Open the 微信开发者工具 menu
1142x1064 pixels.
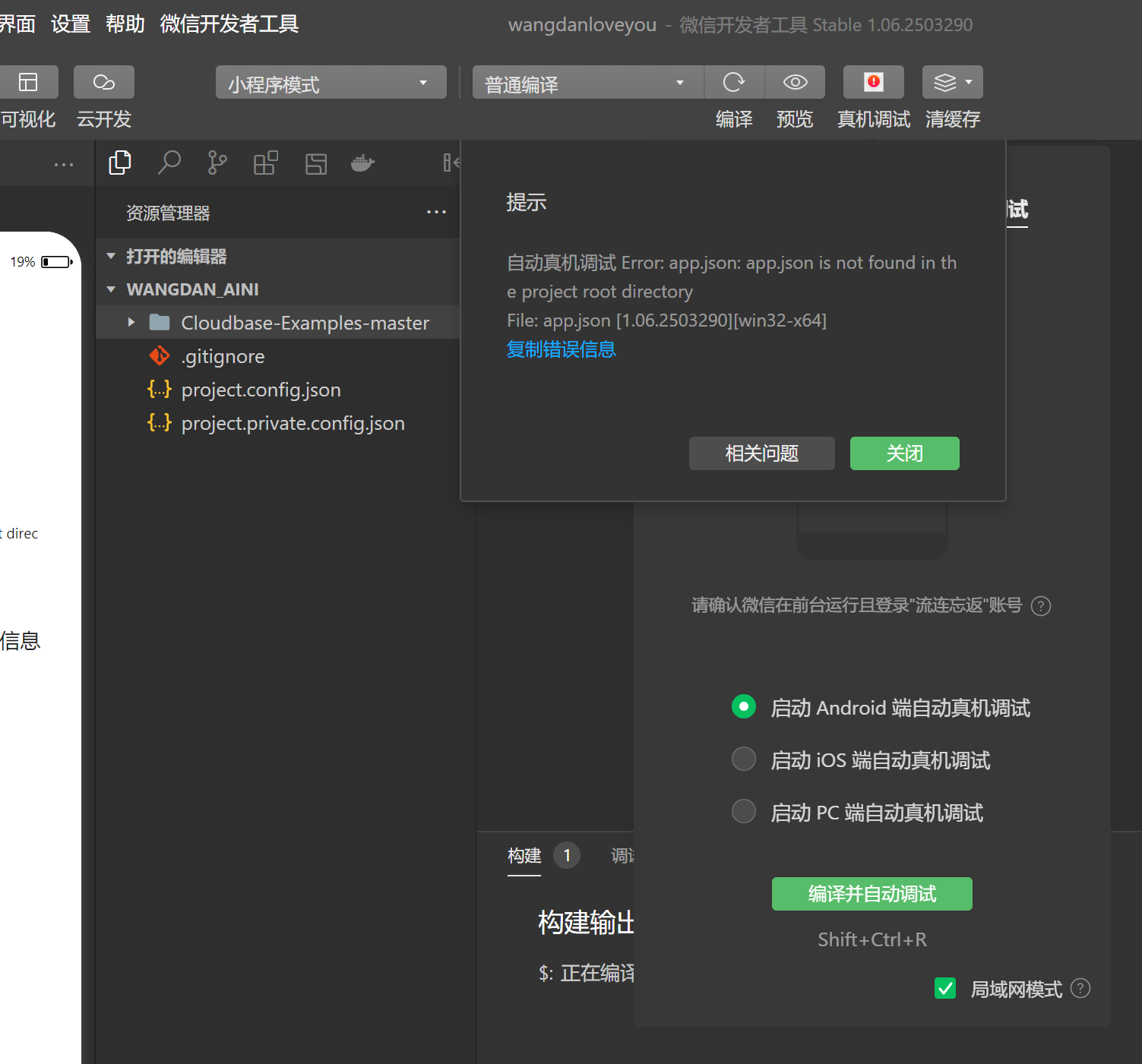[x=229, y=24]
